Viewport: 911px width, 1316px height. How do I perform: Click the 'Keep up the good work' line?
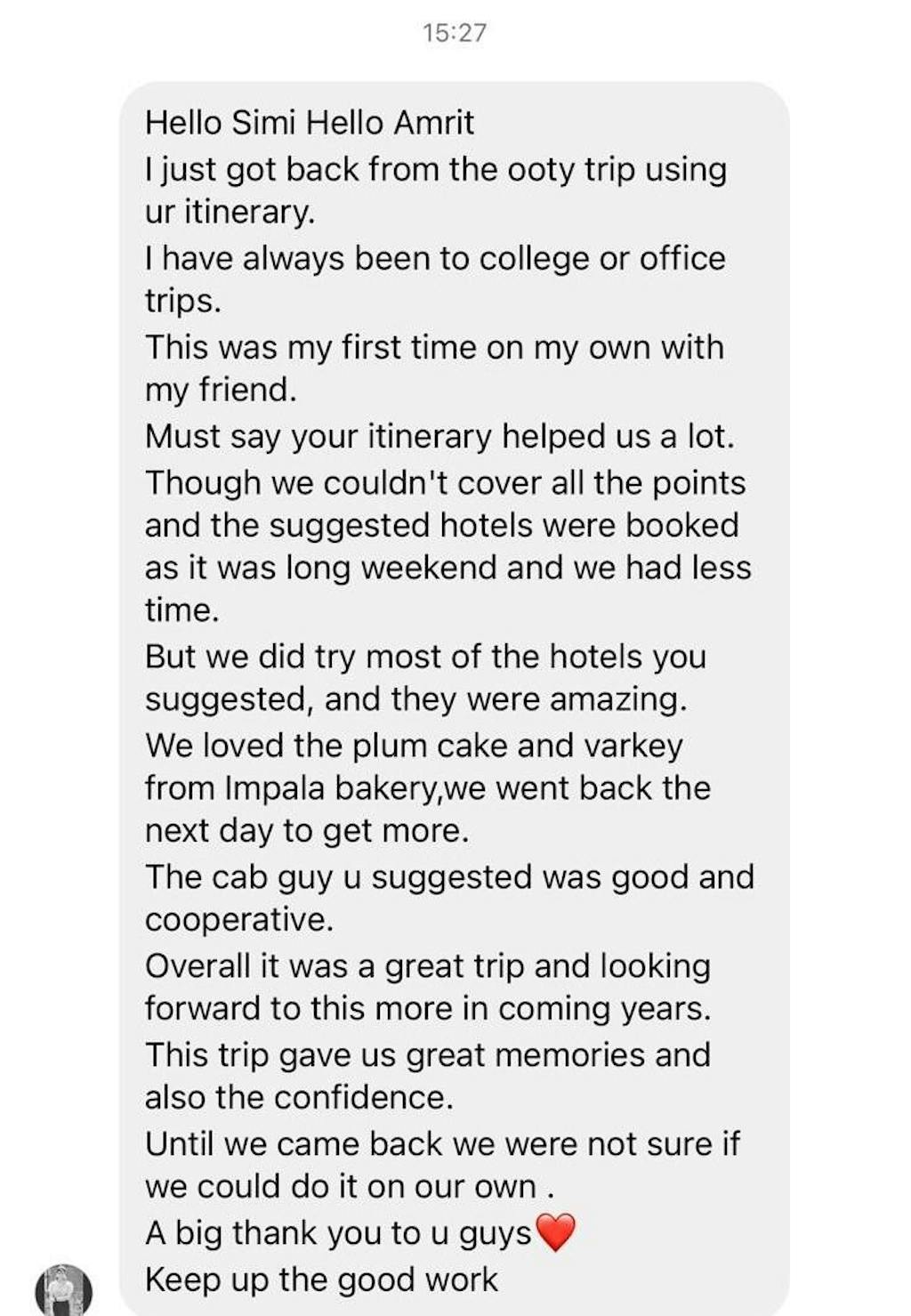point(321,1280)
